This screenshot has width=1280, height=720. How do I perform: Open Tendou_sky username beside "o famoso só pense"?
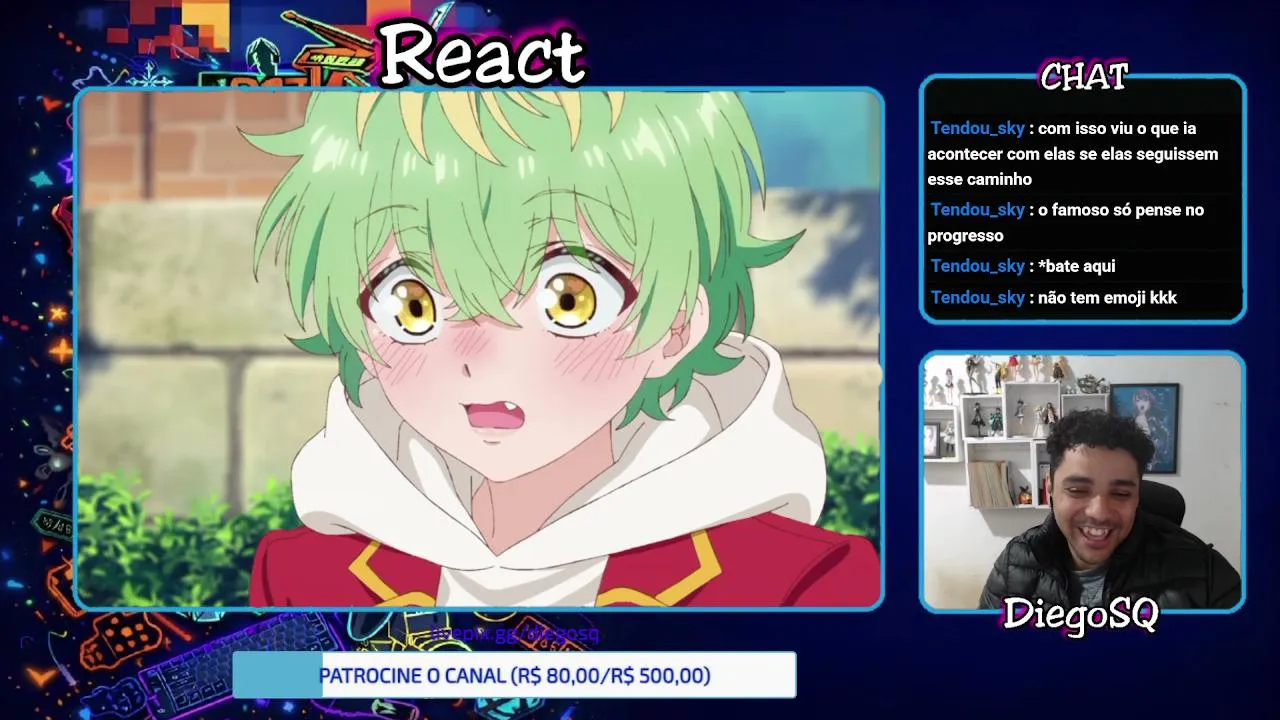point(977,210)
